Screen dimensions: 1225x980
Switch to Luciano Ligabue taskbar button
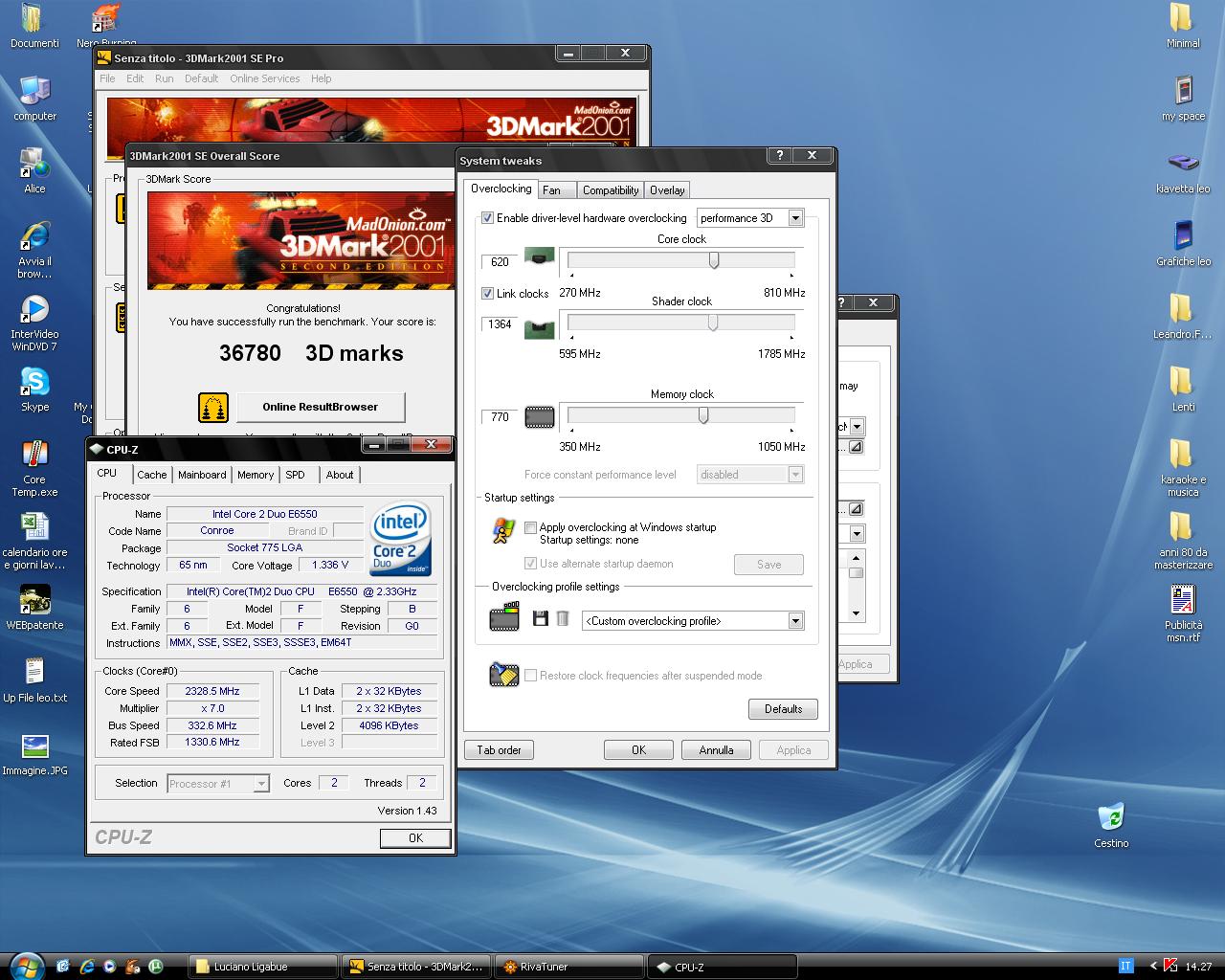coord(264,967)
